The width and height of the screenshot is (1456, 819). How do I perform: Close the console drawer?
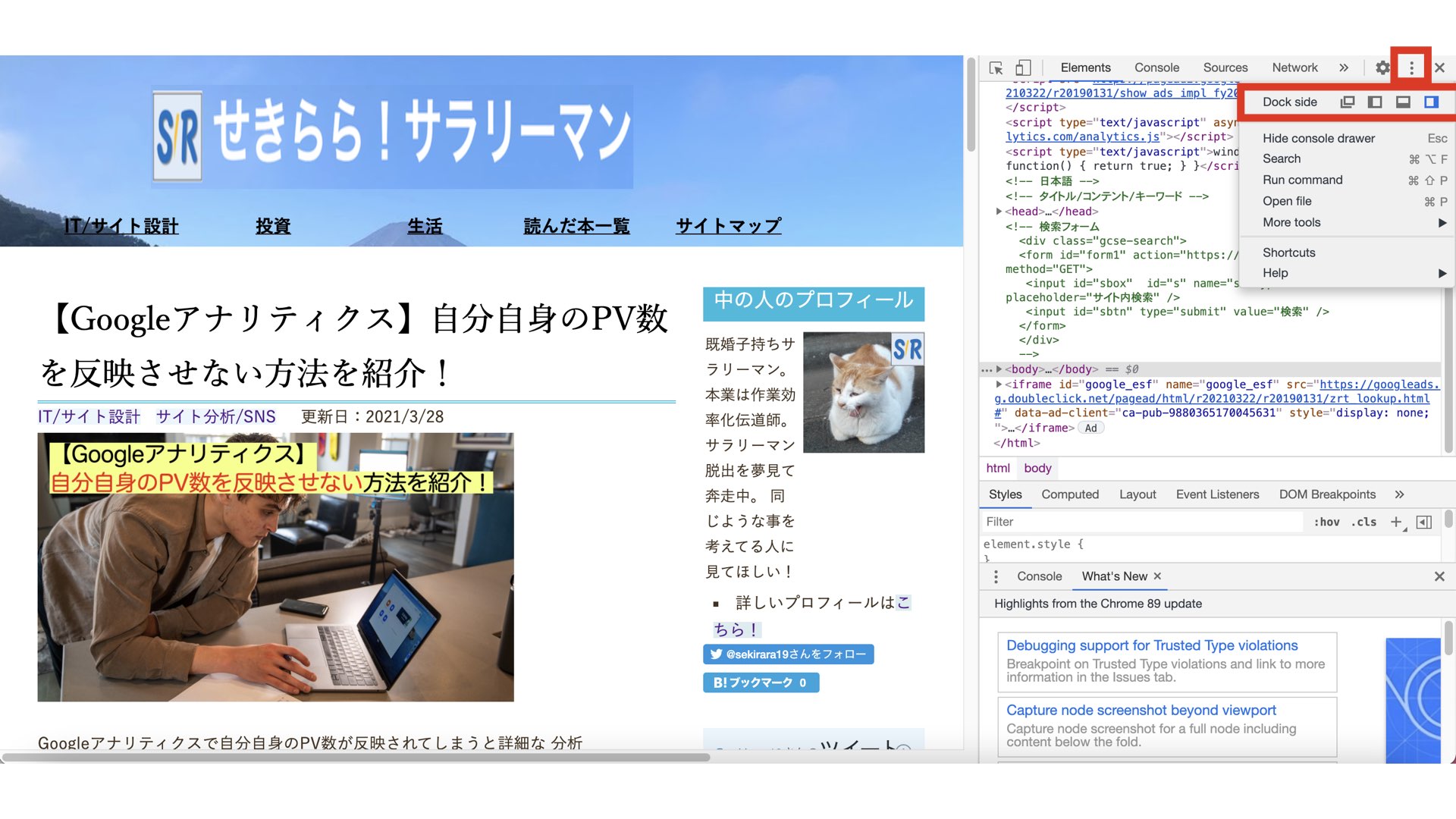[1439, 576]
